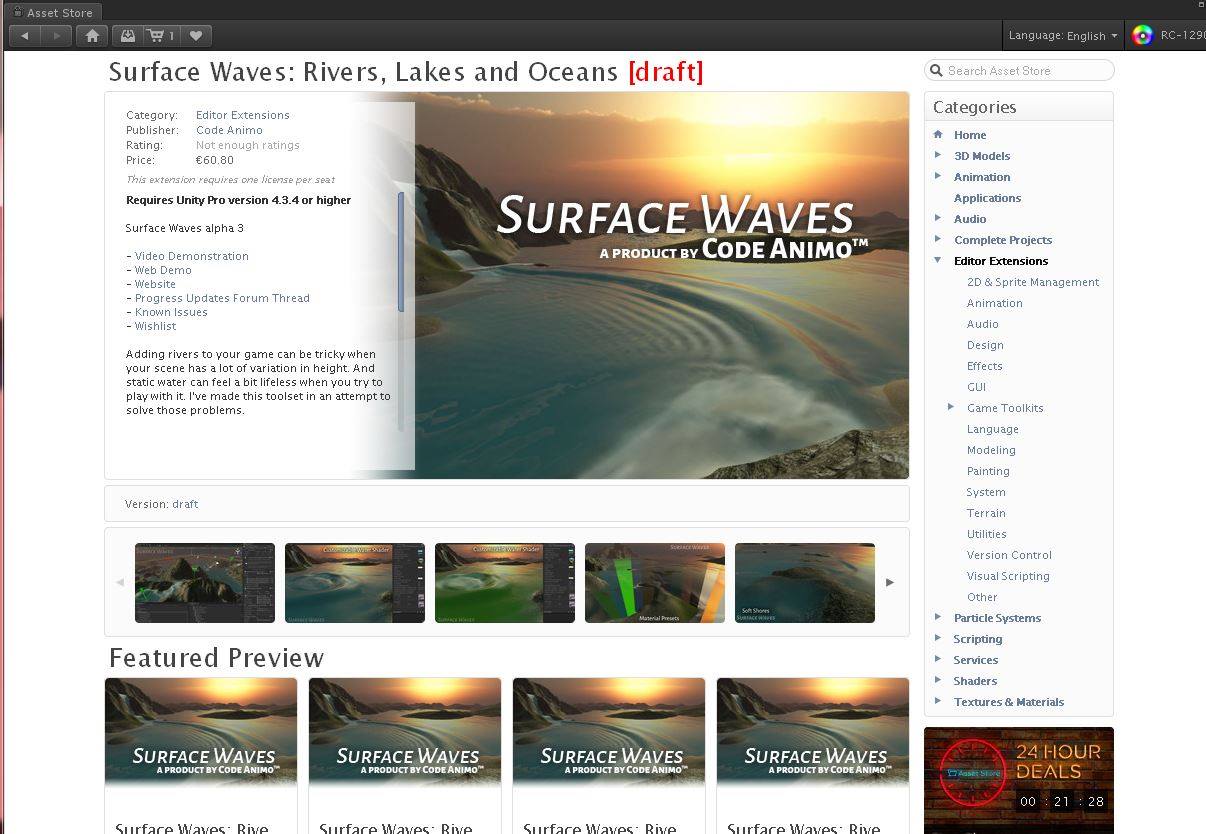Click the Surface Waves main banner image
Viewport: 1206px width, 834px height.
(x=661, y=285)
